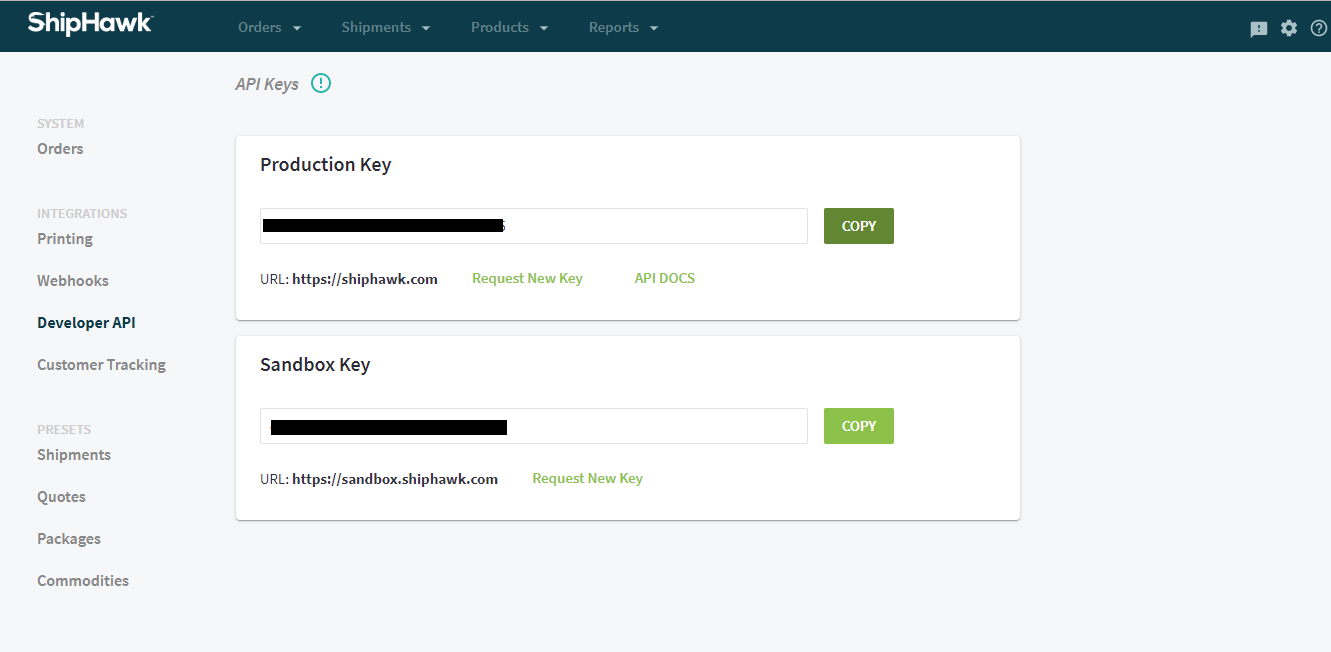Click the Sandbox Key heading
This screenshot has height=652, width=1331.
(315, 365)
